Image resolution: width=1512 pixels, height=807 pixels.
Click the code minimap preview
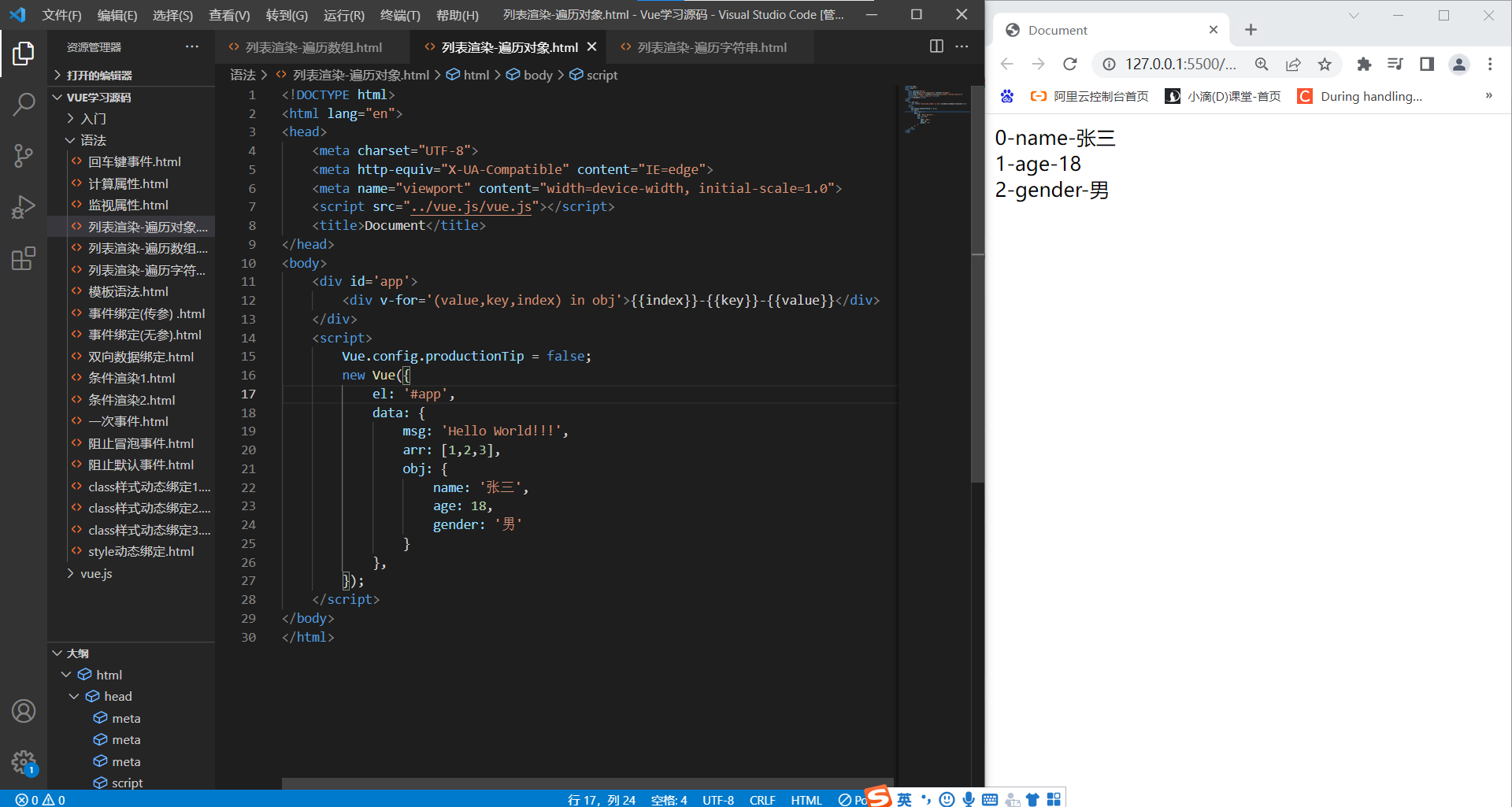[x=936, y=109]
